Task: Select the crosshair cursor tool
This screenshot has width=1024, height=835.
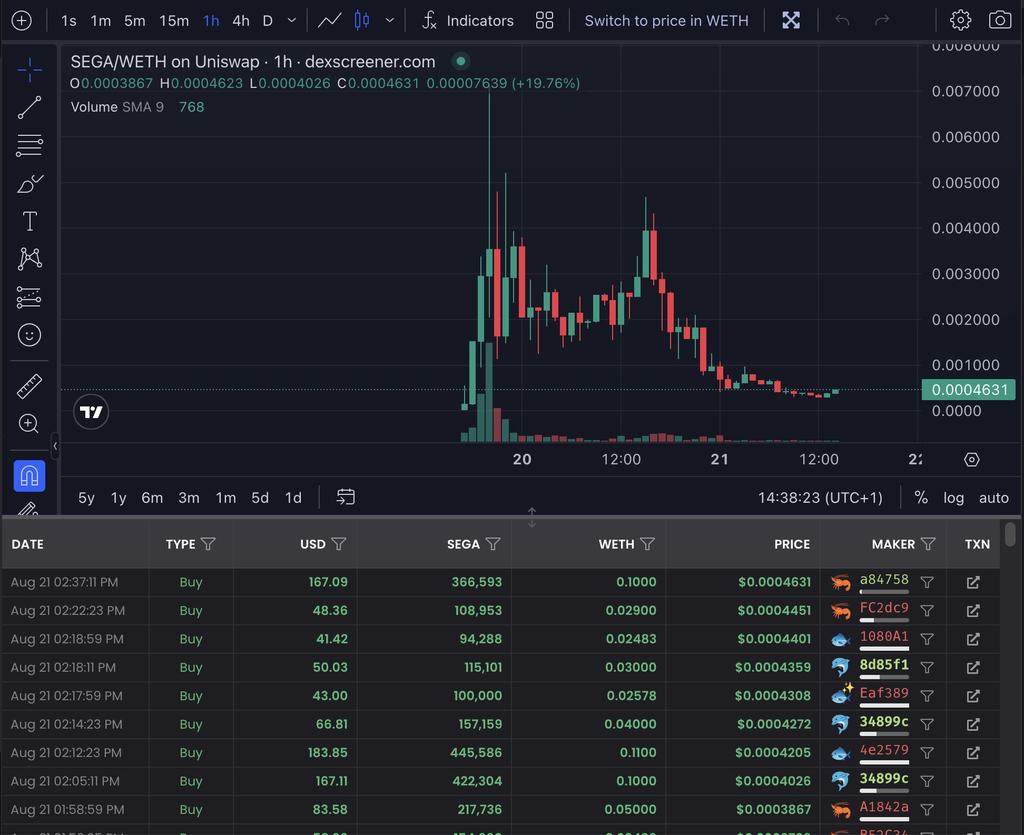Action: (x=29, y=70)
